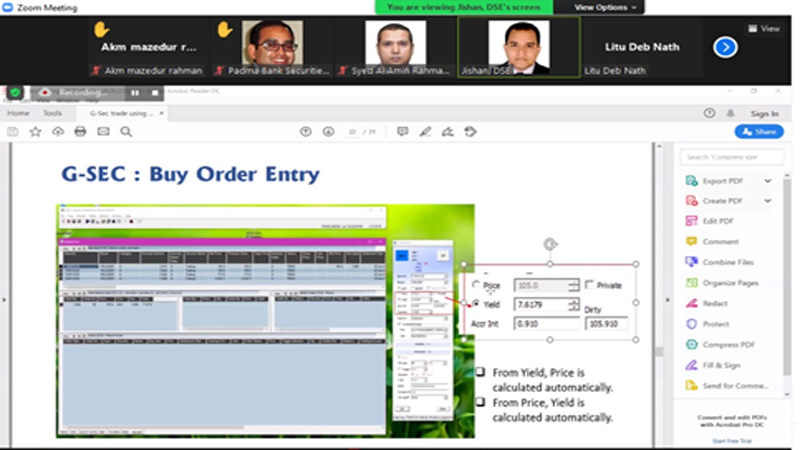Click the blue Share button
The width and height of the screenshot is (800, 450).
(759, 131)
